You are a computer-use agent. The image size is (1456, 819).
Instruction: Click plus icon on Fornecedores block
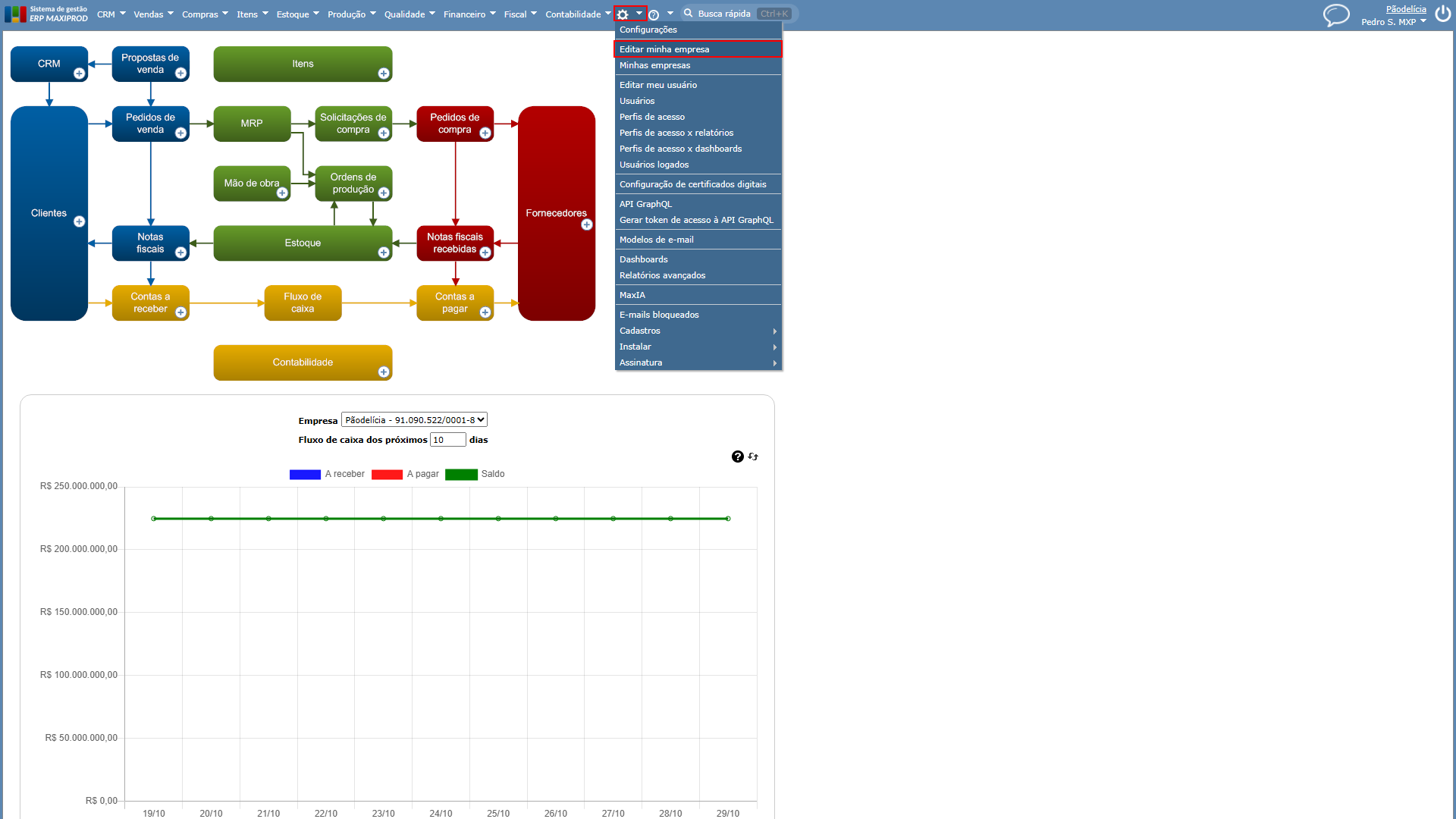tap(587, 224)
